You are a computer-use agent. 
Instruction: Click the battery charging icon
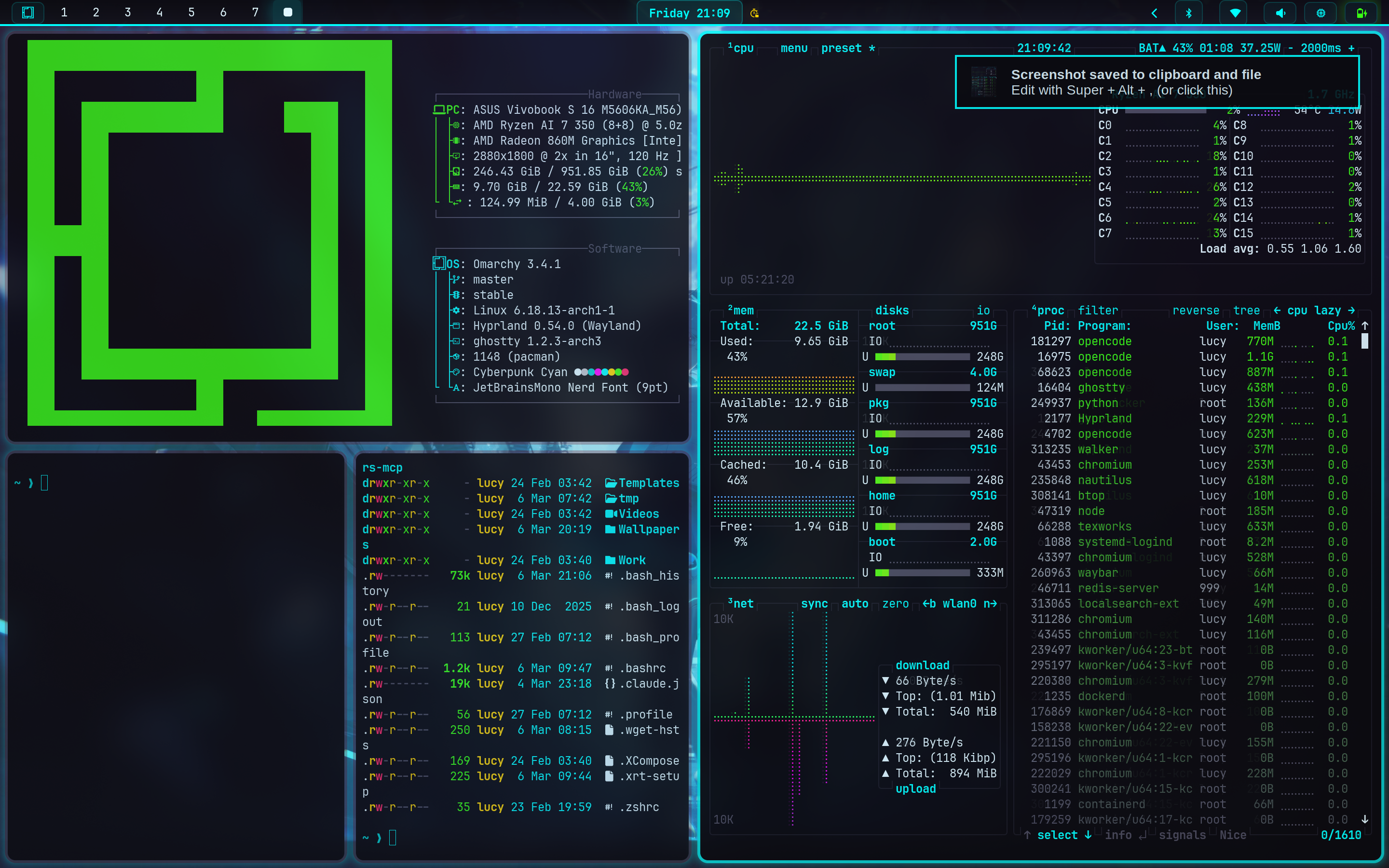(x=1361, y=13)
